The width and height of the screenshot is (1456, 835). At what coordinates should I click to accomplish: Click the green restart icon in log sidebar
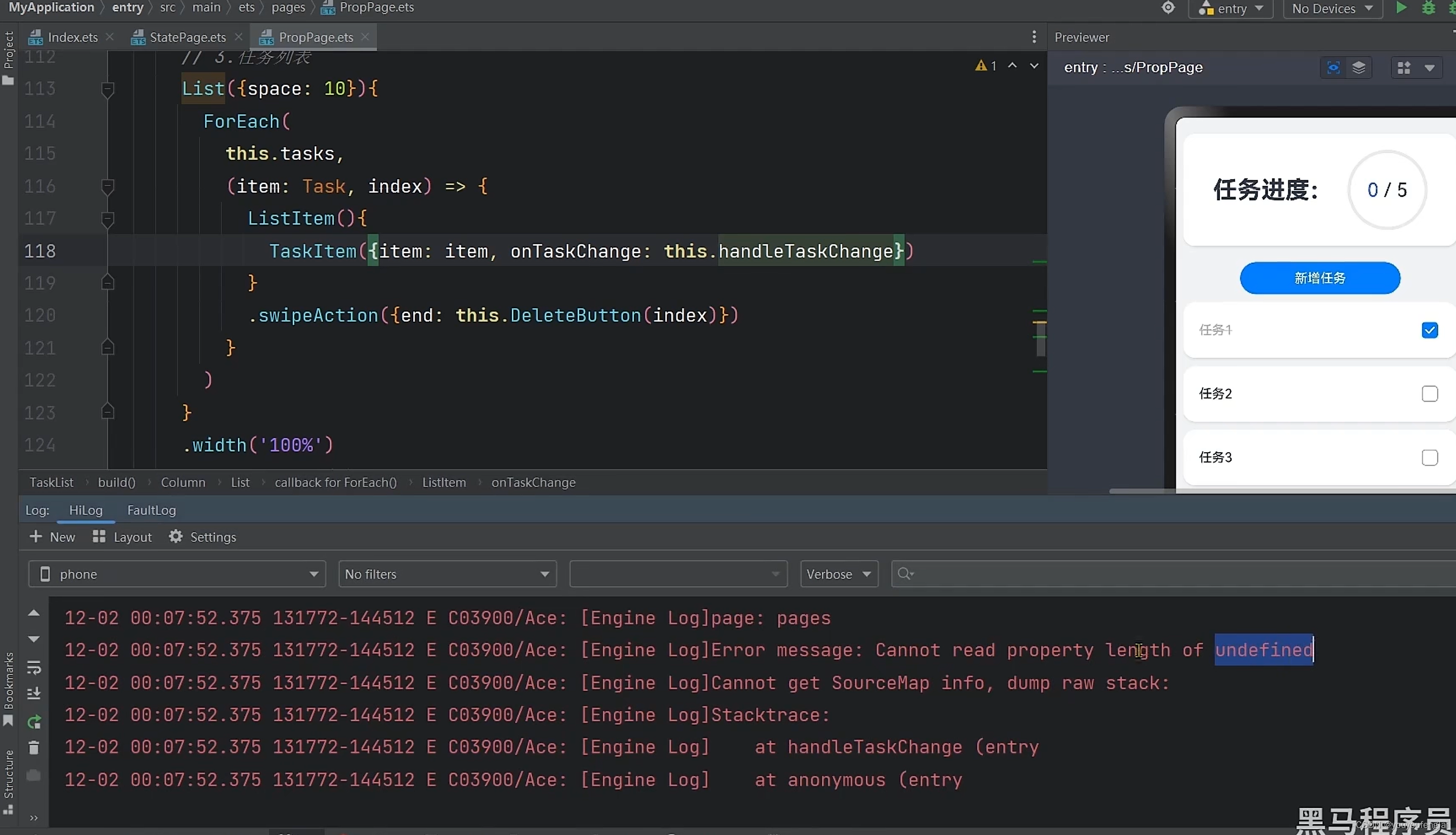[34, 722]
